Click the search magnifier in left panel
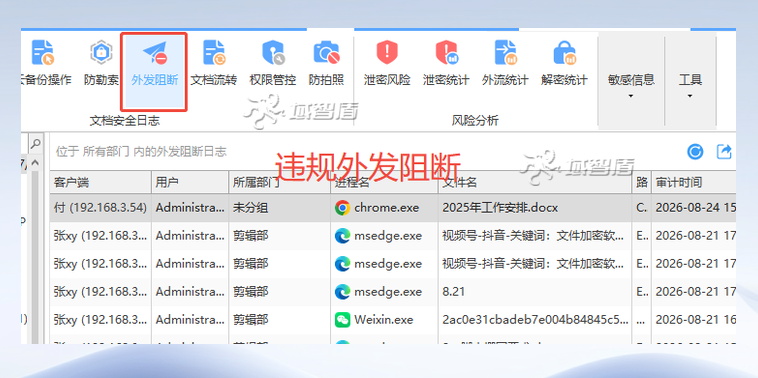 tap(35, 144)
